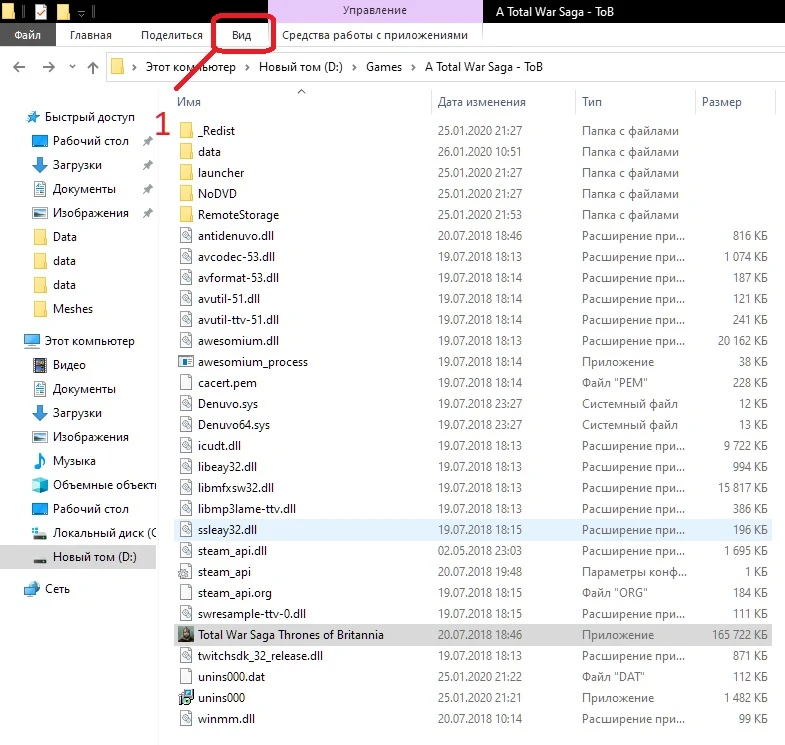
Task: Sort by Дата изменения column header
Action: [x=482, y=102]
